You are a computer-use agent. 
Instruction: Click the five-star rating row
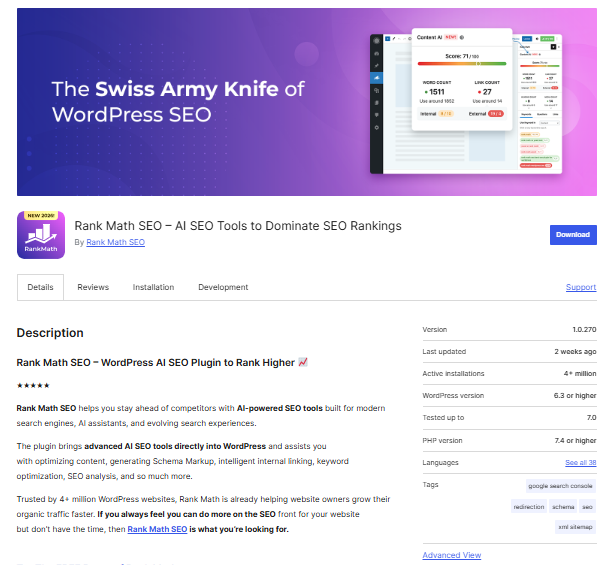pyautogui.click(x=33, y=385)
